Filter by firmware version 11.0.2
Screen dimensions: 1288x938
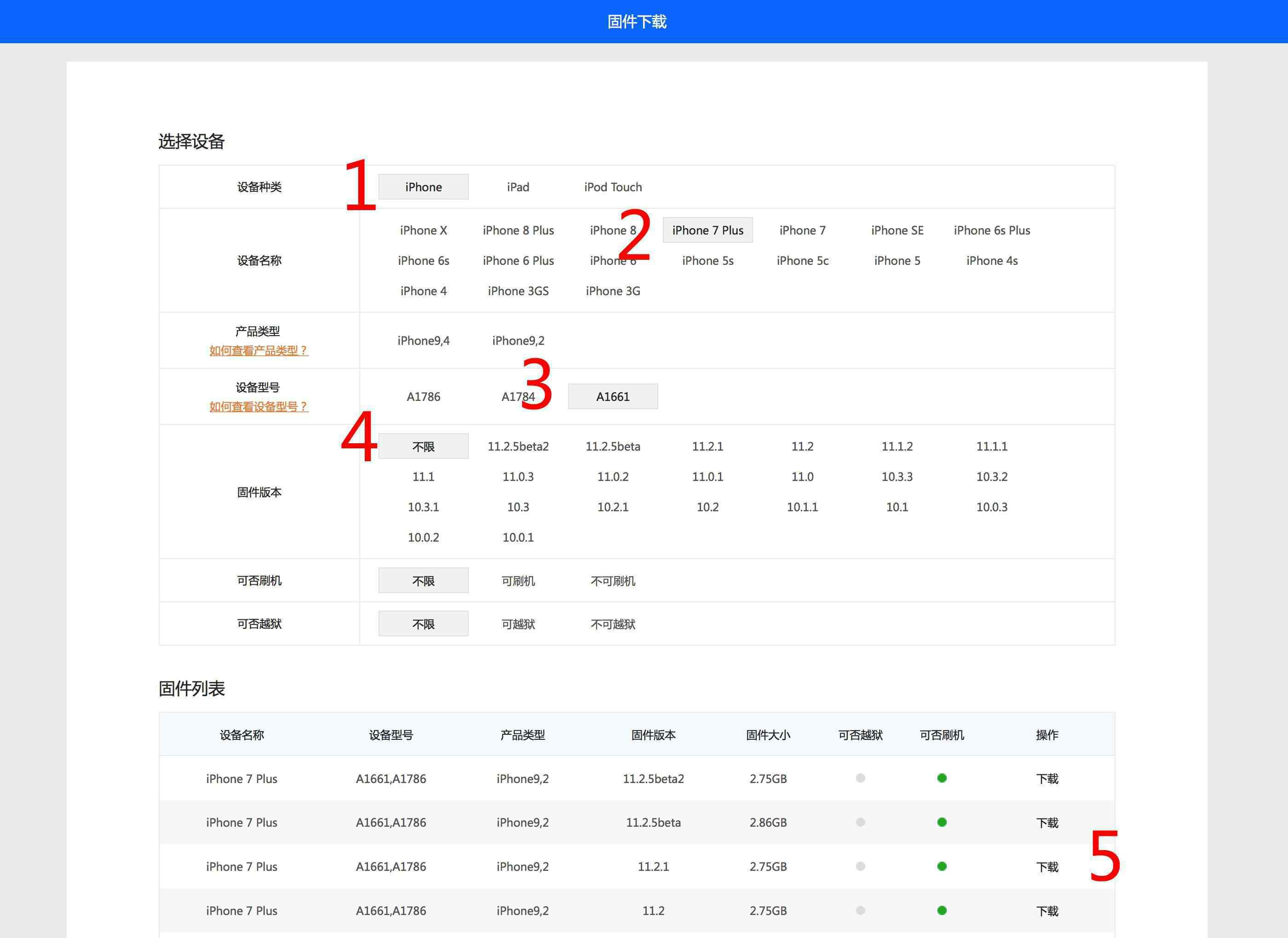tap(613, 476)
